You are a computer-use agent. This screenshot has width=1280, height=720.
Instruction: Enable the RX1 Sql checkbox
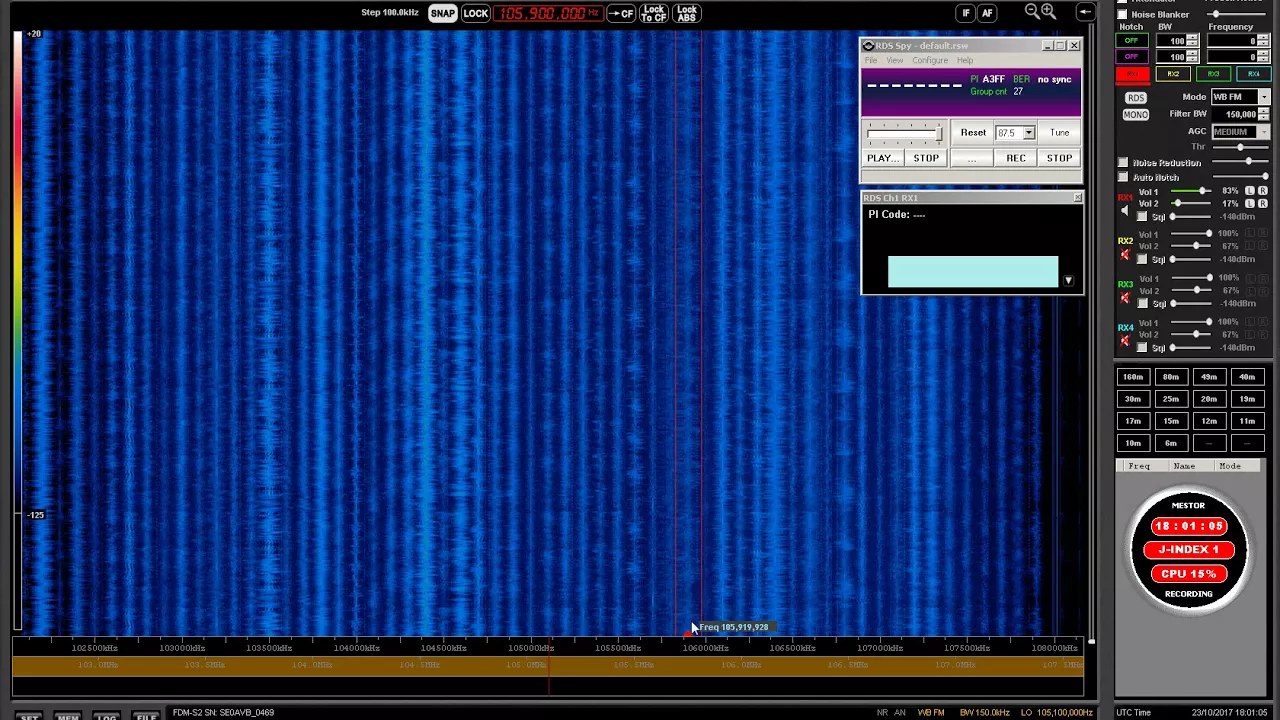(x=1142, y=216)
